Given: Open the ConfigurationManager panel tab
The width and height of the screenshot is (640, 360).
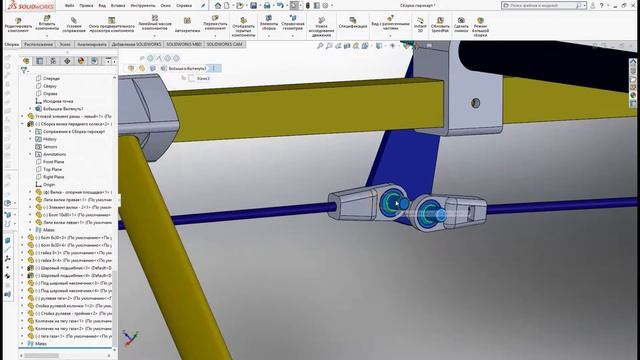Looking at the screenshot, I should (x=53, y=61).
